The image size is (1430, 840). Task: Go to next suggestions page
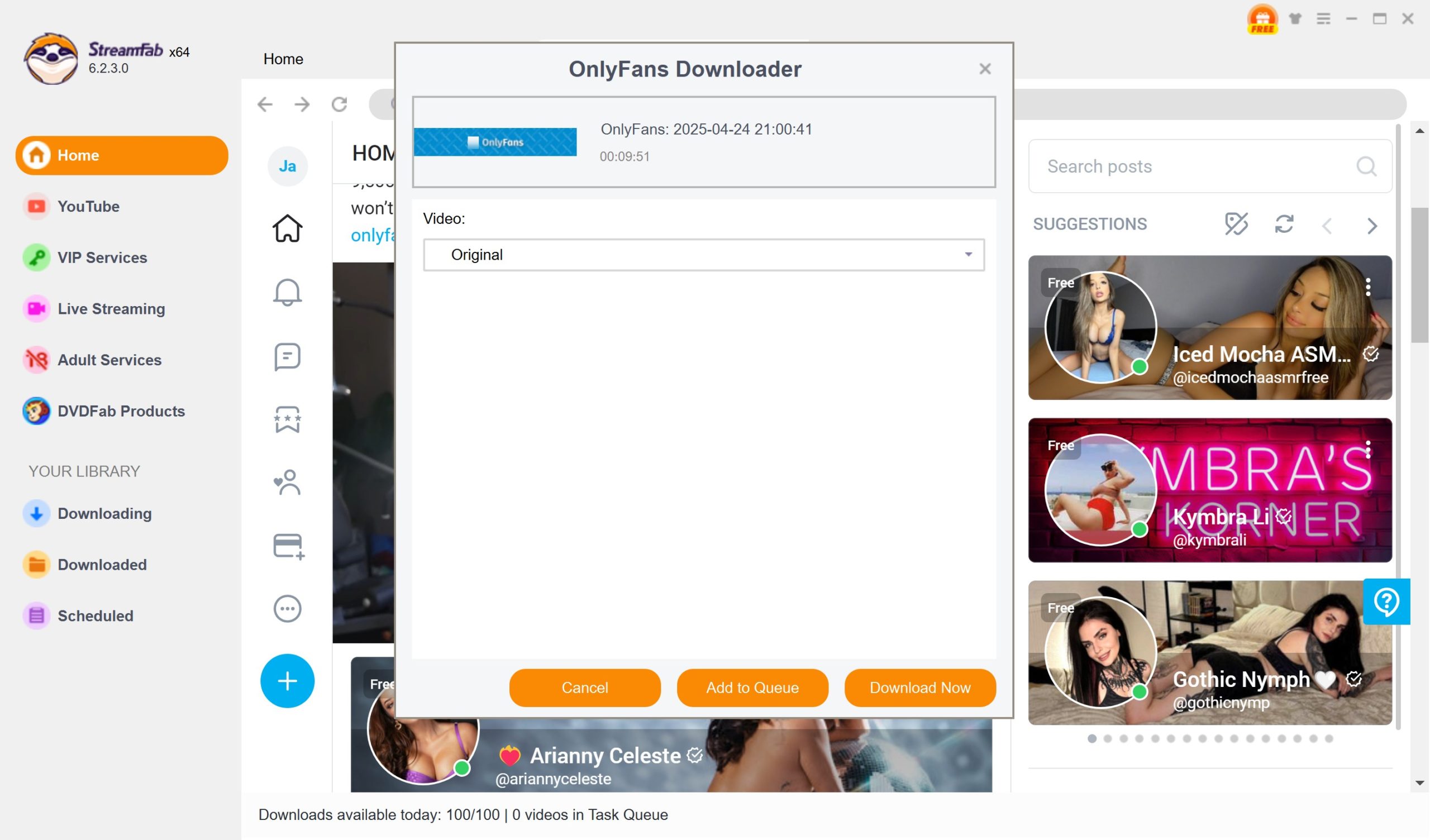(1372, 225)
